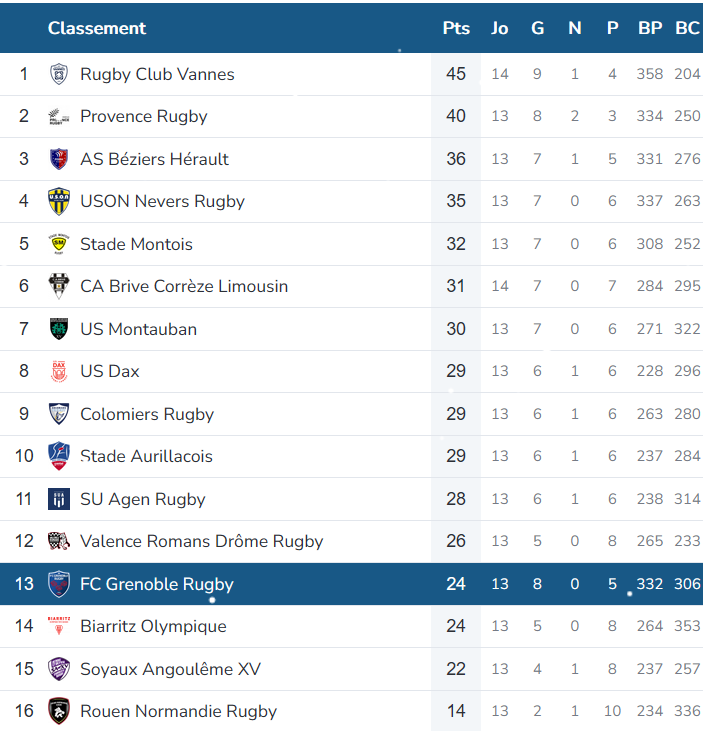Click the US Montauban green-black shield
703x731 pixels.
(59, 329)
